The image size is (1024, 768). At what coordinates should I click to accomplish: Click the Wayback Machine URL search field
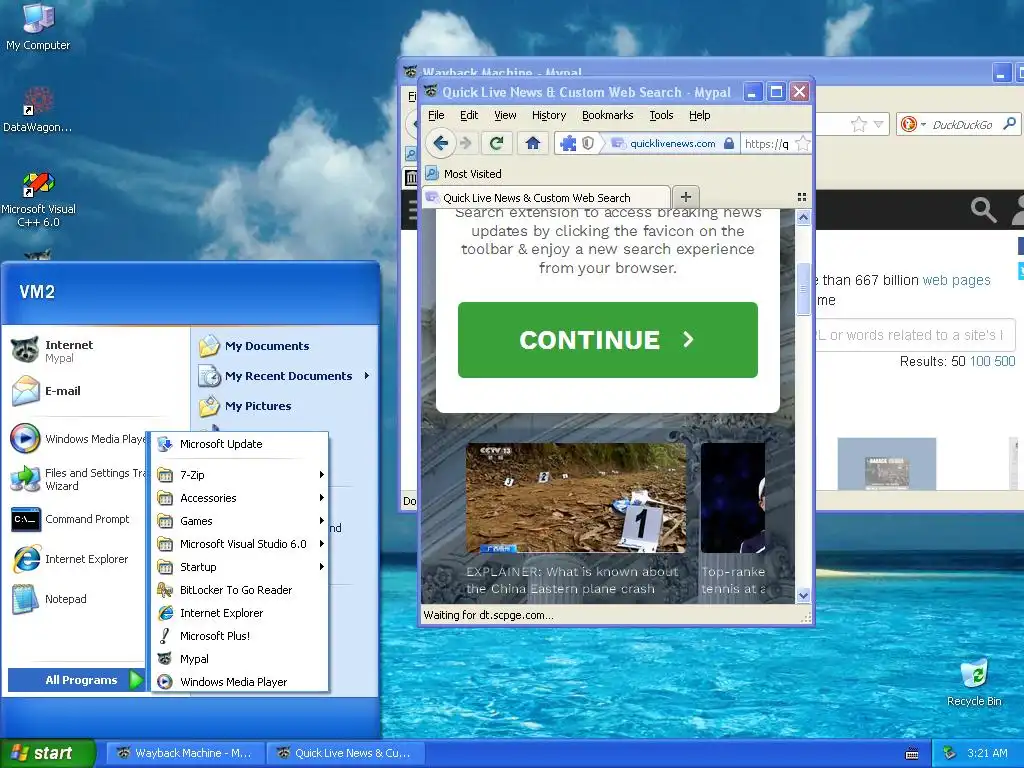(x=916, y=335)
